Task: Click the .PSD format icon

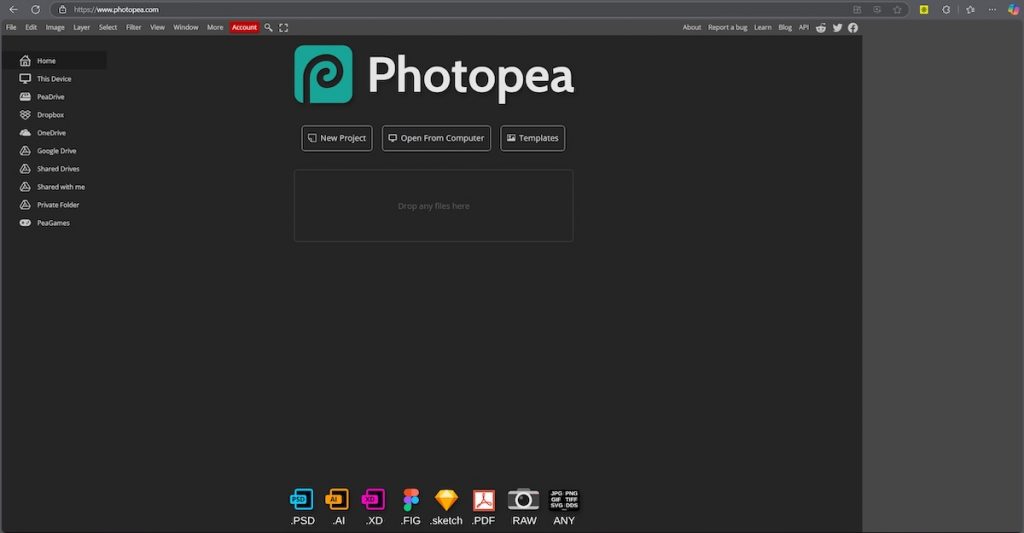Action: point(302,500)
